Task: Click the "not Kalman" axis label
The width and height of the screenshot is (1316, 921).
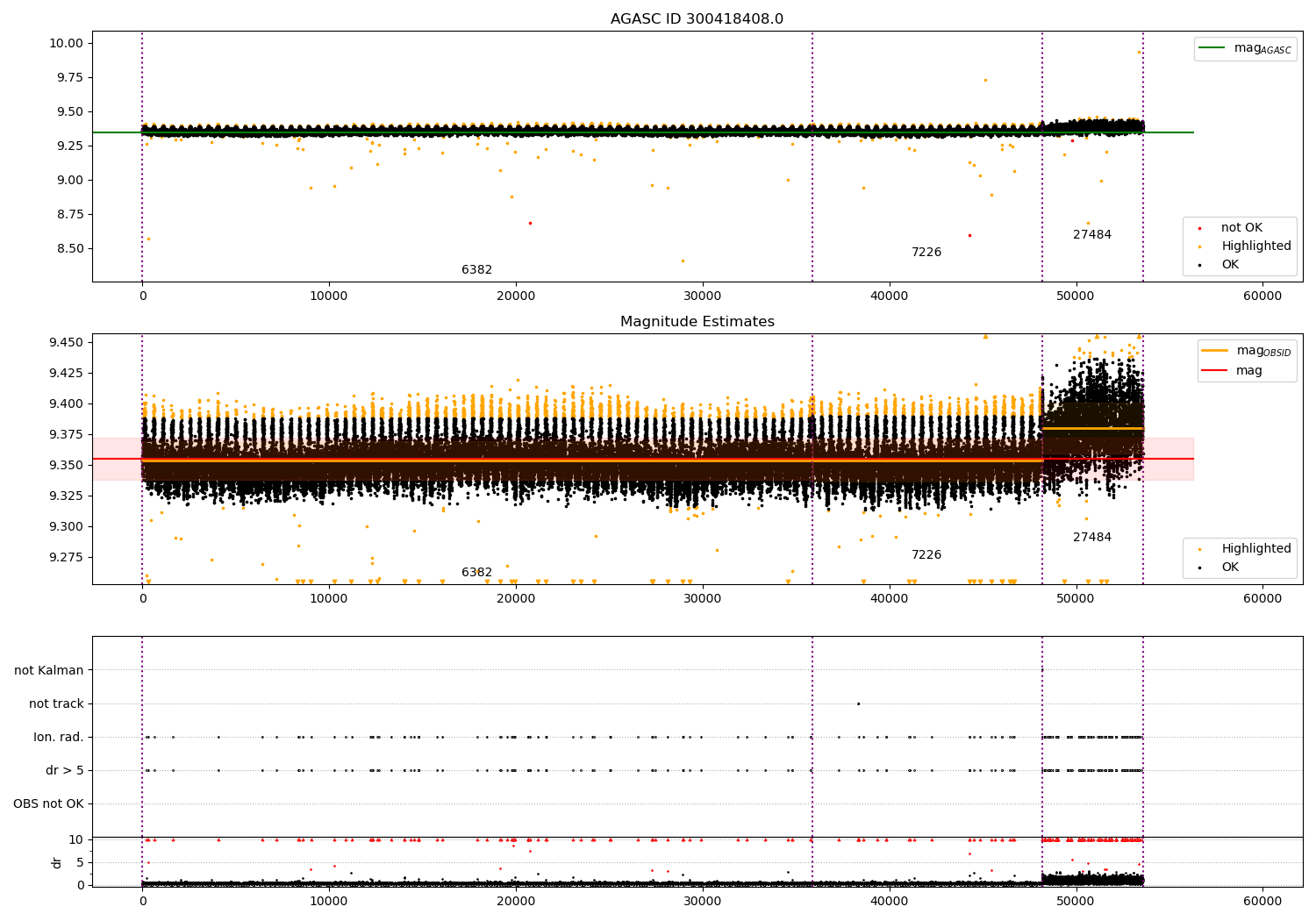Action: [49, 671]
